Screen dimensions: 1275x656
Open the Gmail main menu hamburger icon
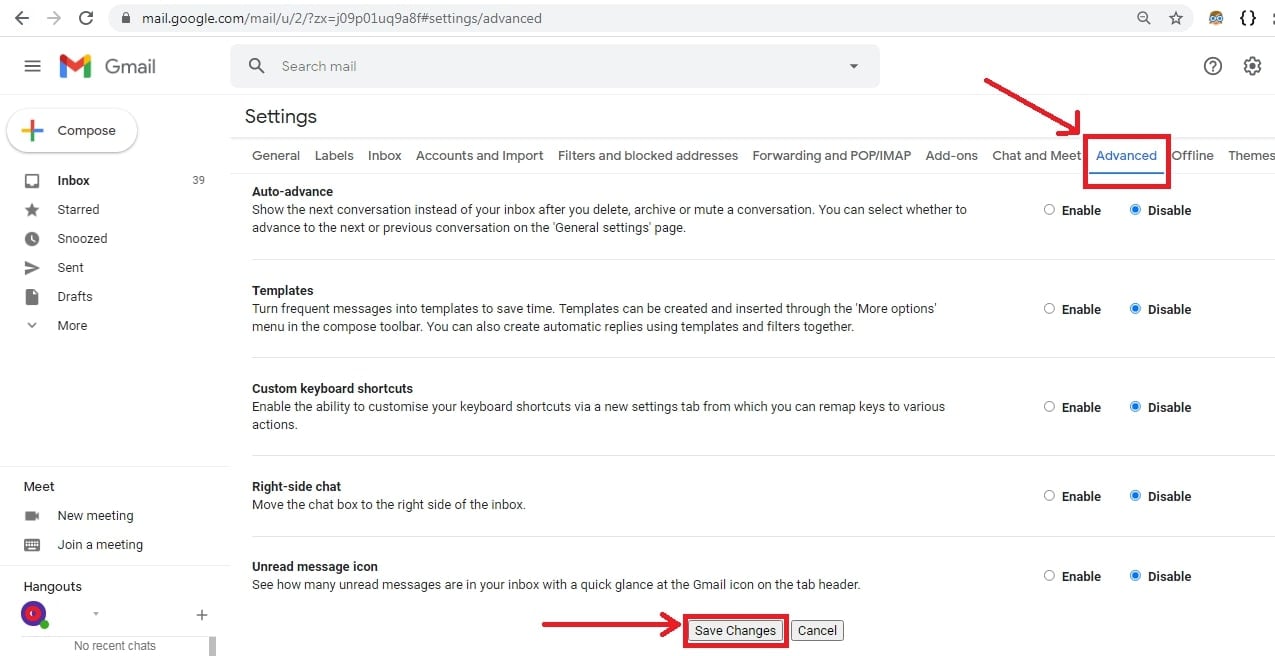pos(32,66)
